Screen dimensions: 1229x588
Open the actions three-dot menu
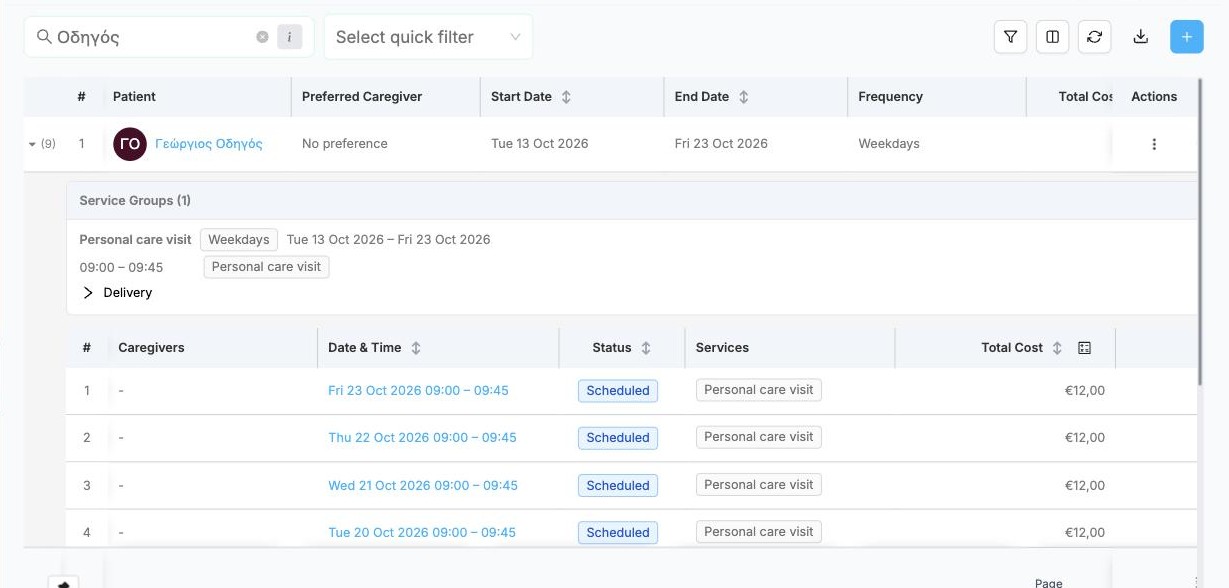point(1154,144)
